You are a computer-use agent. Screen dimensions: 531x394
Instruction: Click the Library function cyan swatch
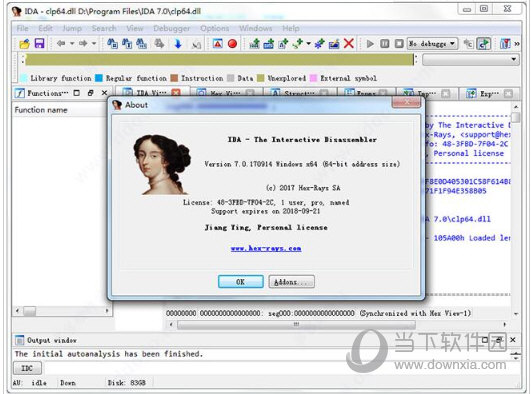(x=23, y=78)
